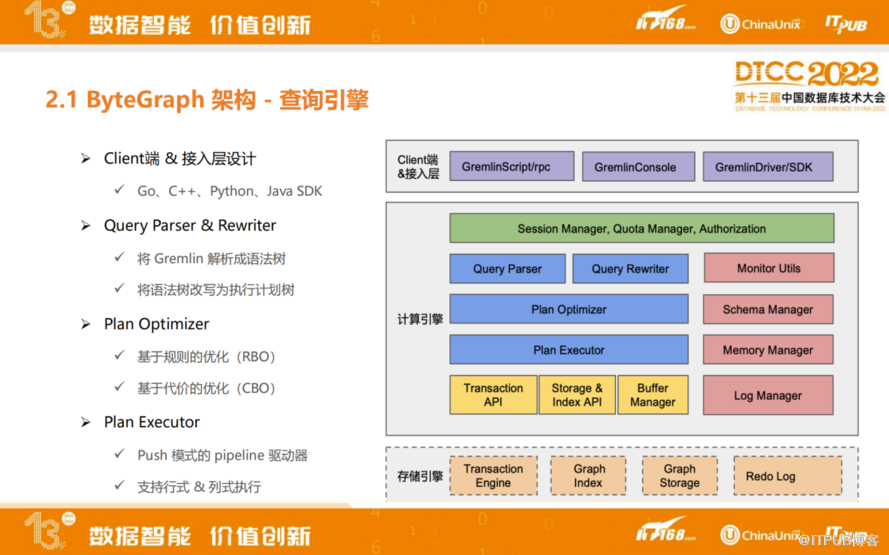The width and height of the screenshot is (889, 555).
Task: Click arrow bullet beside Client端 & 接入层设计
Action: pos(86,159)
